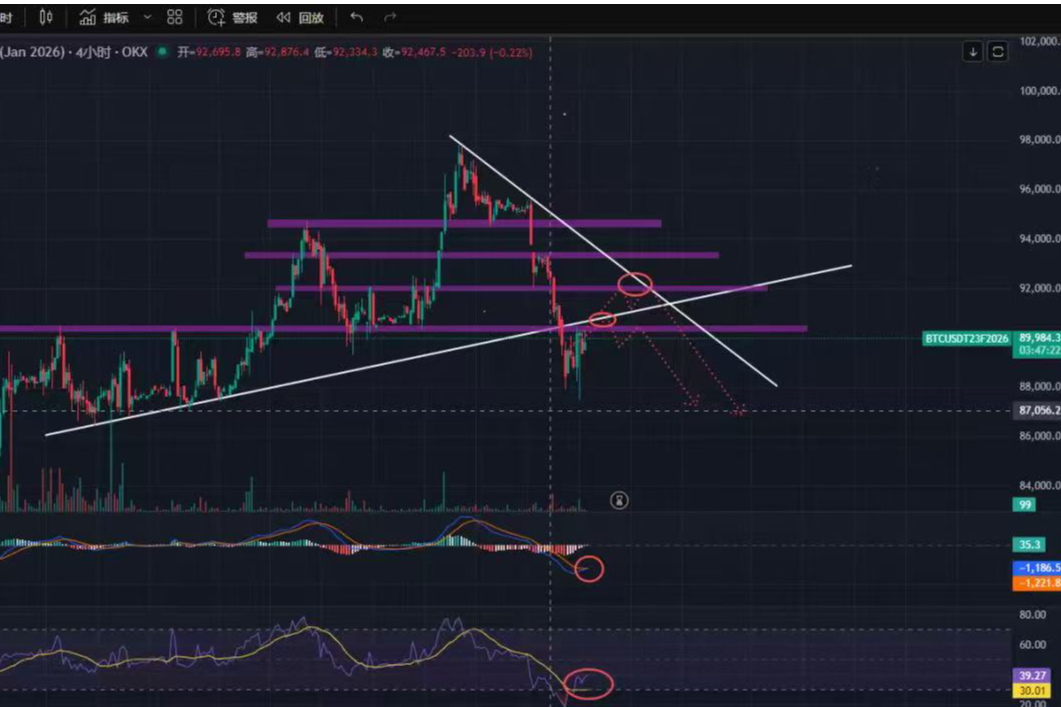
Task: Start 回放 bar replay mode
Action: point(300,17)
